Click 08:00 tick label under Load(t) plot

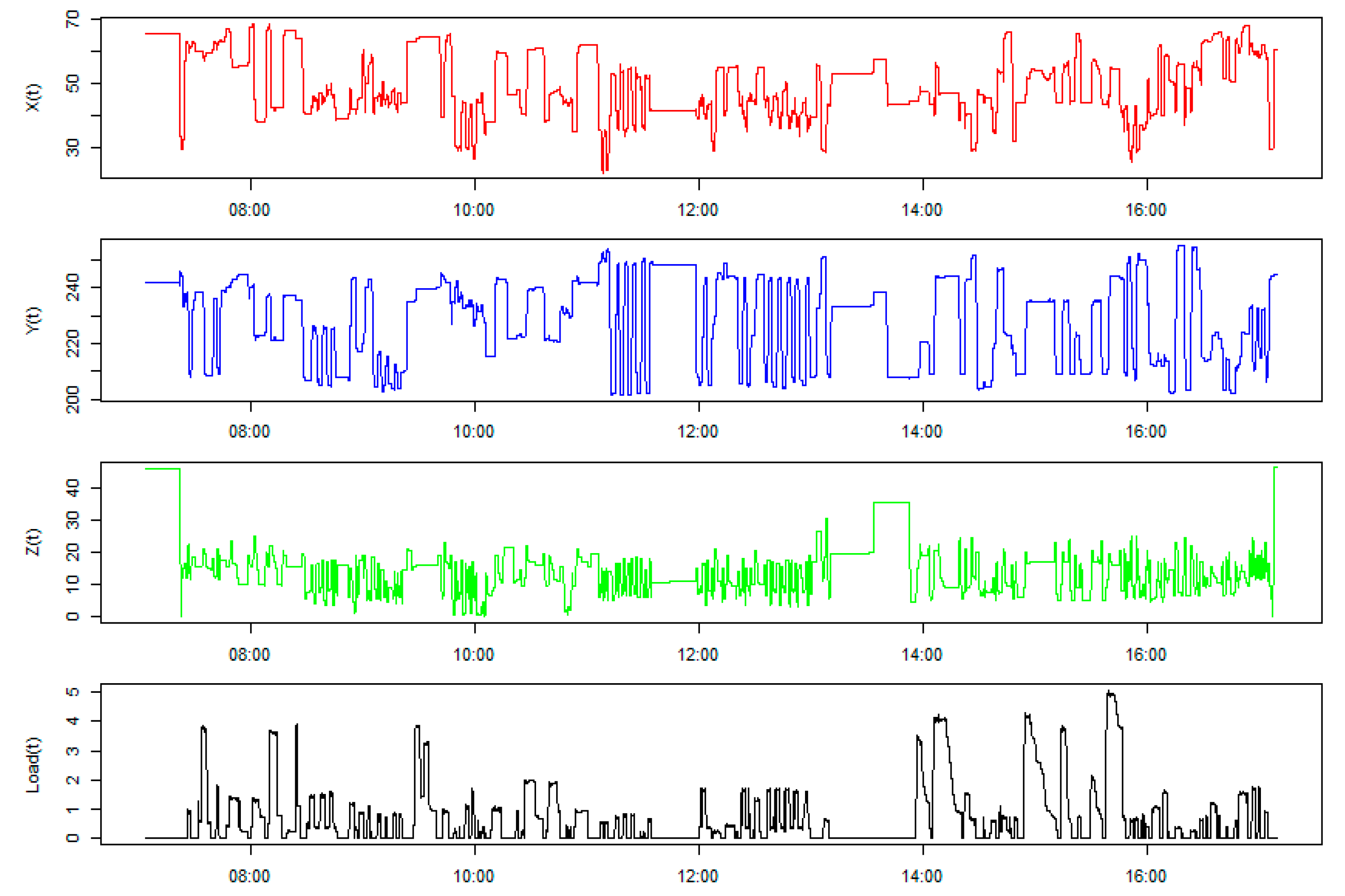click(249, 876)
